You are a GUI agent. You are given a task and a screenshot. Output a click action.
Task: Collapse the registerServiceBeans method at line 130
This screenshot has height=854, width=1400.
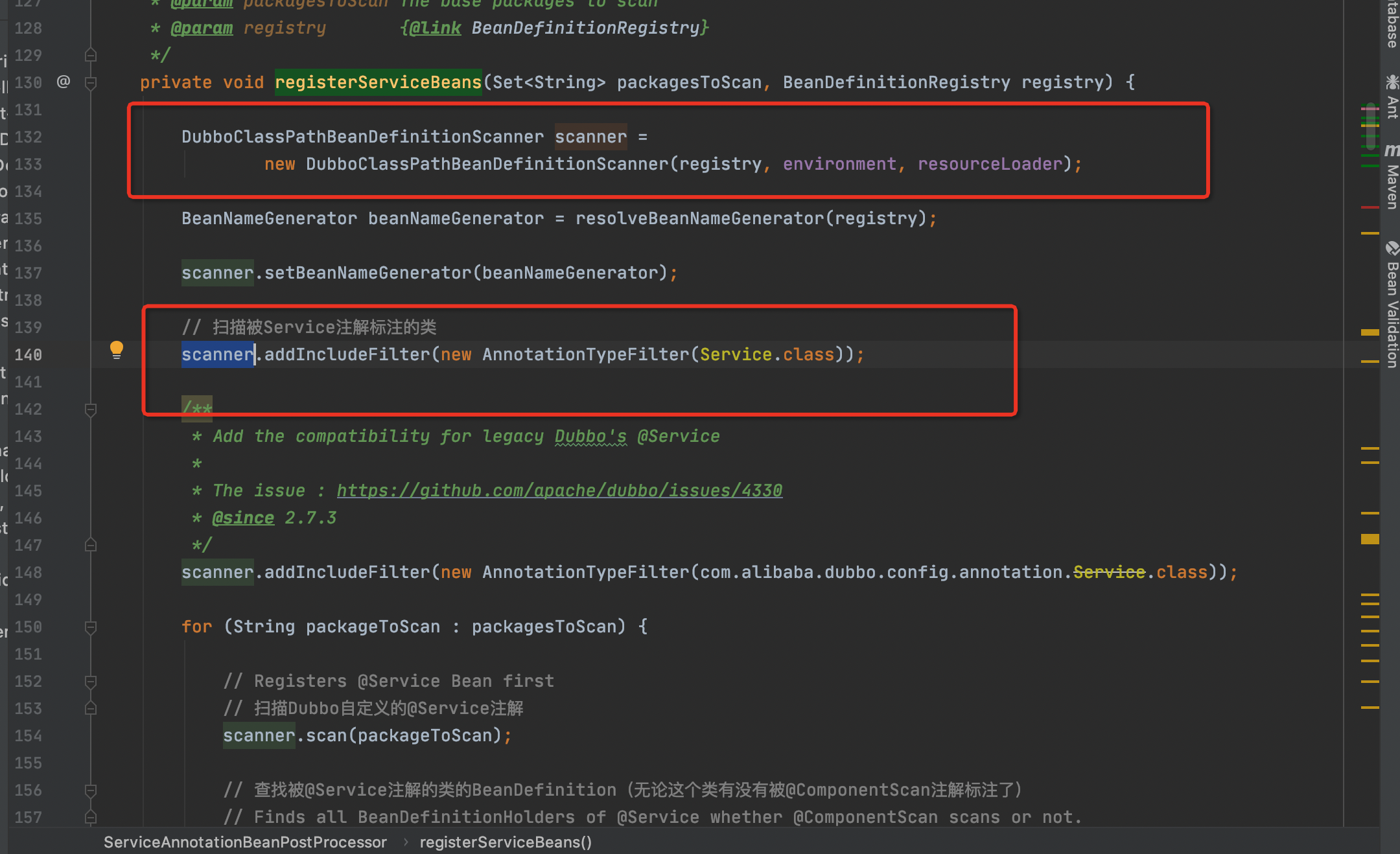coord(91,83)
